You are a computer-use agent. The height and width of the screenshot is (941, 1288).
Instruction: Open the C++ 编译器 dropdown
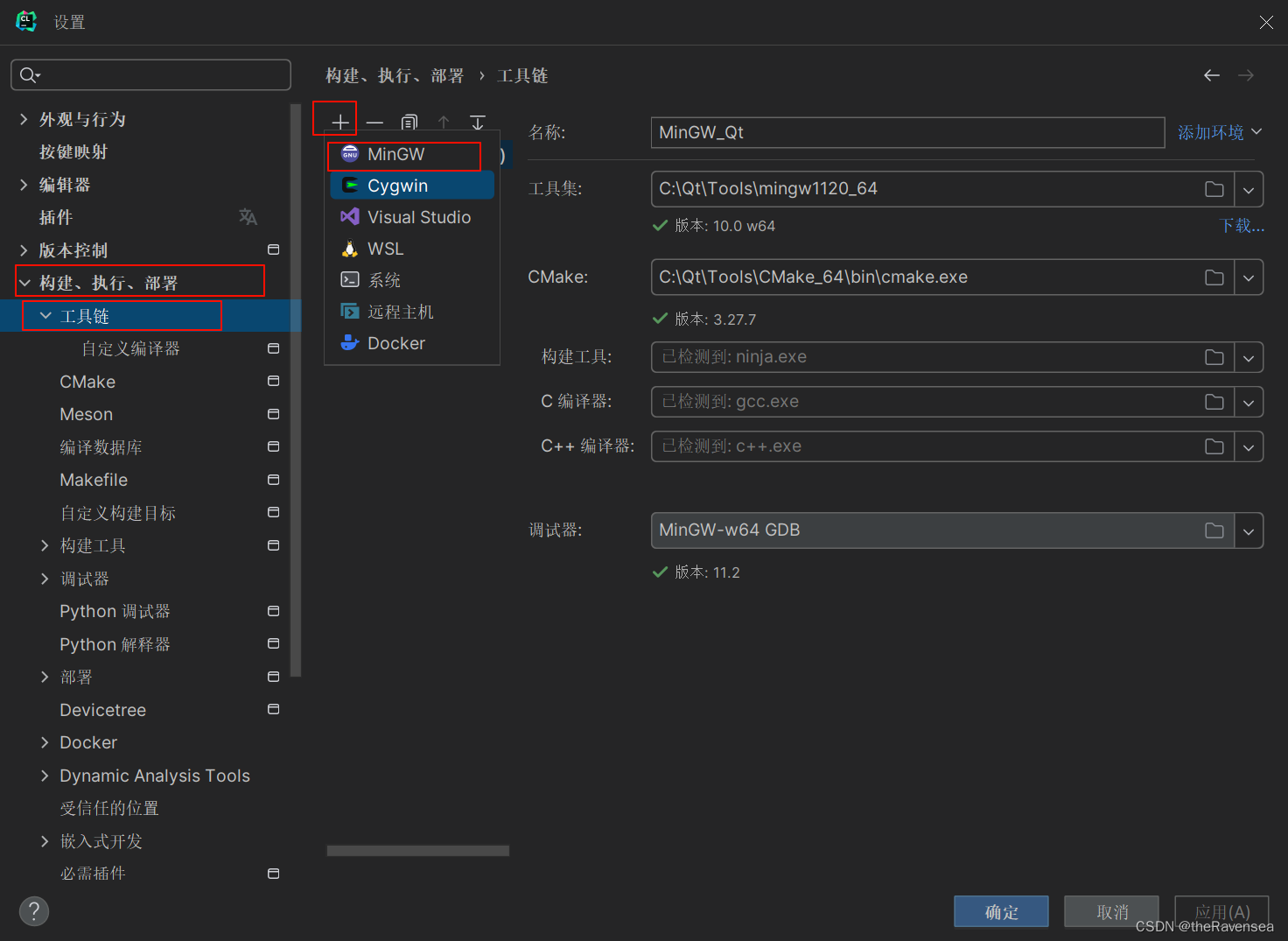[1249, 446]
